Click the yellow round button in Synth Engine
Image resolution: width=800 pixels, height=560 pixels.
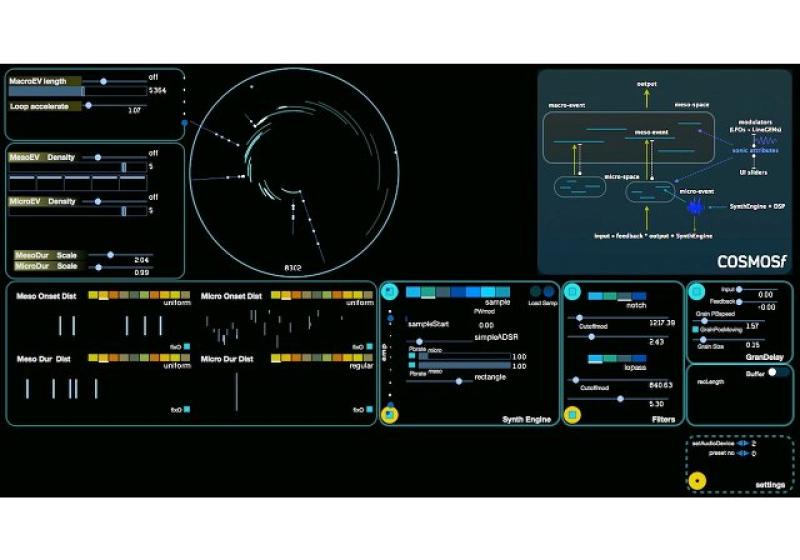pyautogui.click(x=390, y=415)
